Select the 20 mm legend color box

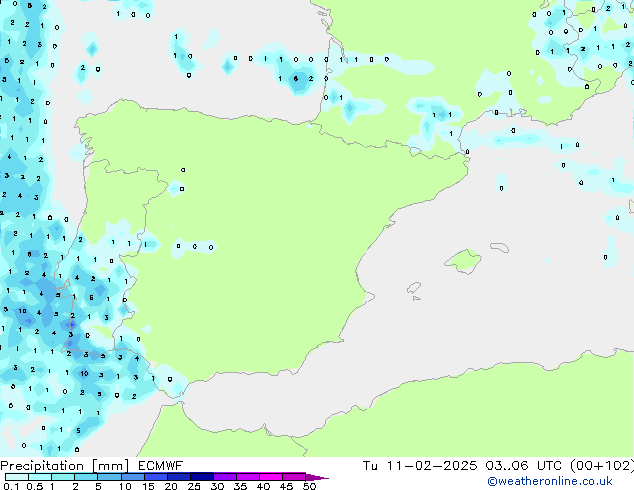click(178, 477)
